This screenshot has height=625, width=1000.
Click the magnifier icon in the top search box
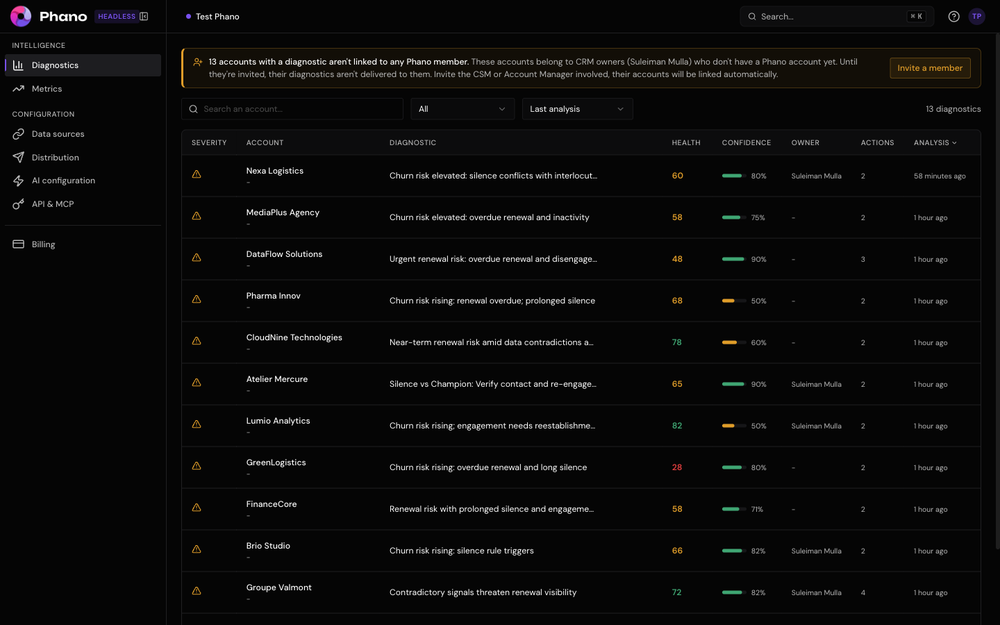(x=752, y=17)
